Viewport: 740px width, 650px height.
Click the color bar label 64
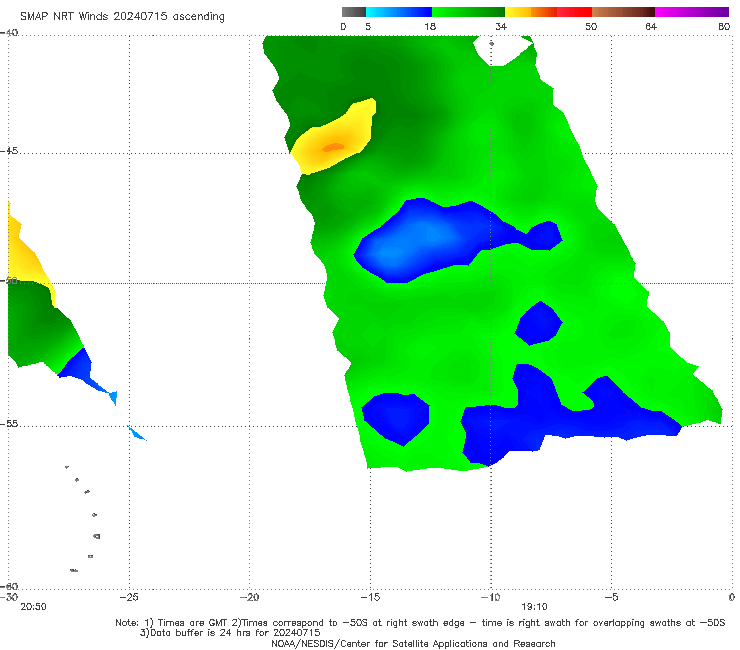(x=651, y=26)
